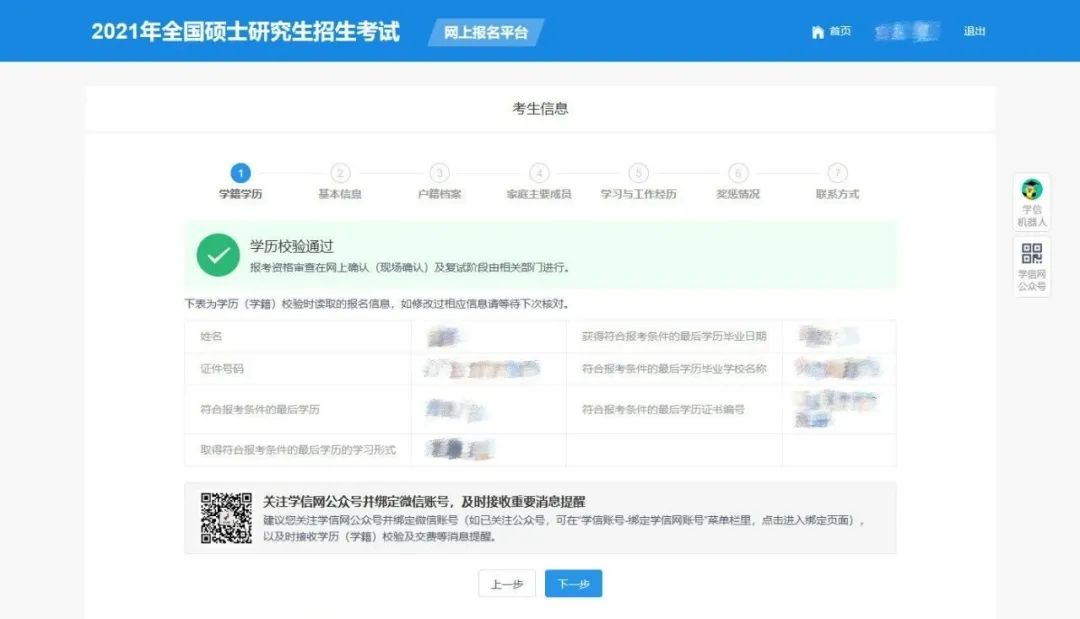Jump to step 7 联系方式
The width and height of the screenshot is (1080, 619).
pos(837,173)
